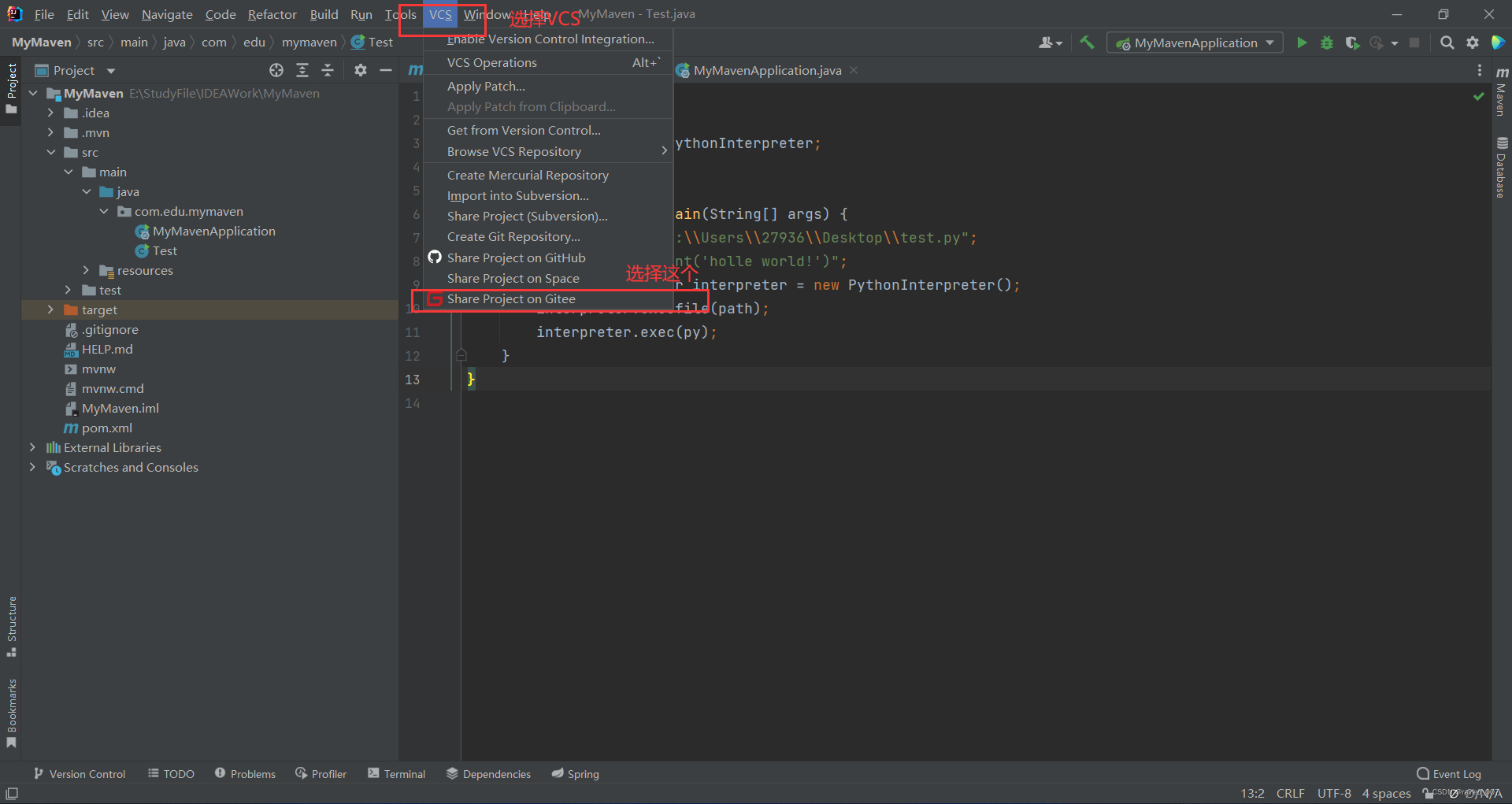Viewport: 1512px width, 804px height.
Task: Open the Structure tool window
Action: point(11,626)
